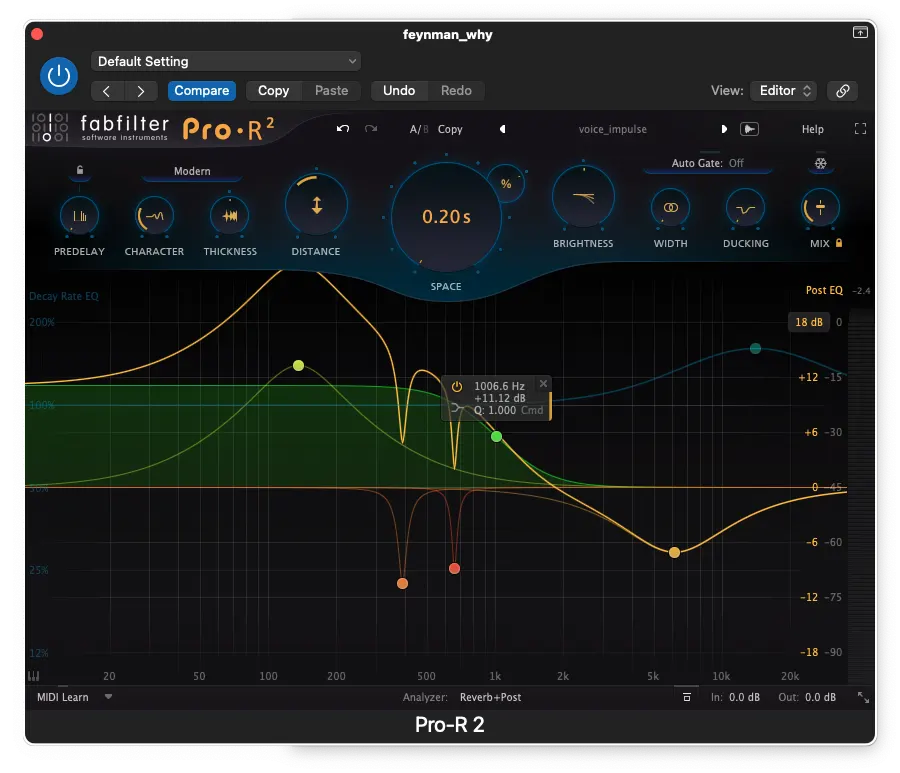Select next preset with right triangle

724,129
